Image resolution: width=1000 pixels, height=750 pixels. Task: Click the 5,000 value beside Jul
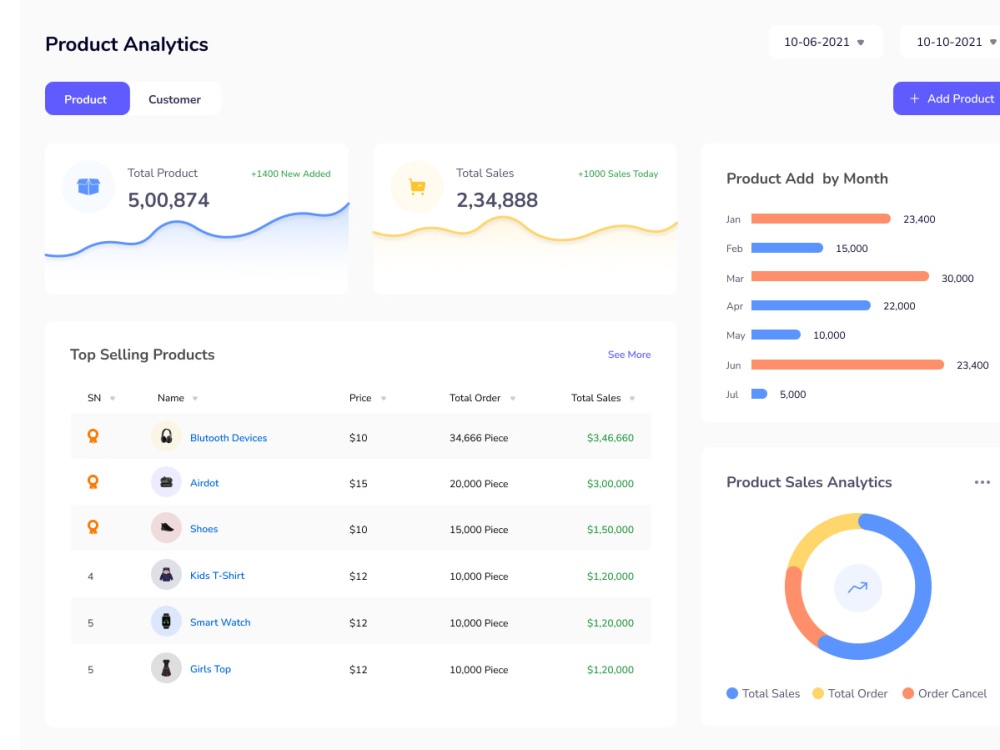(x=793, y=395)
